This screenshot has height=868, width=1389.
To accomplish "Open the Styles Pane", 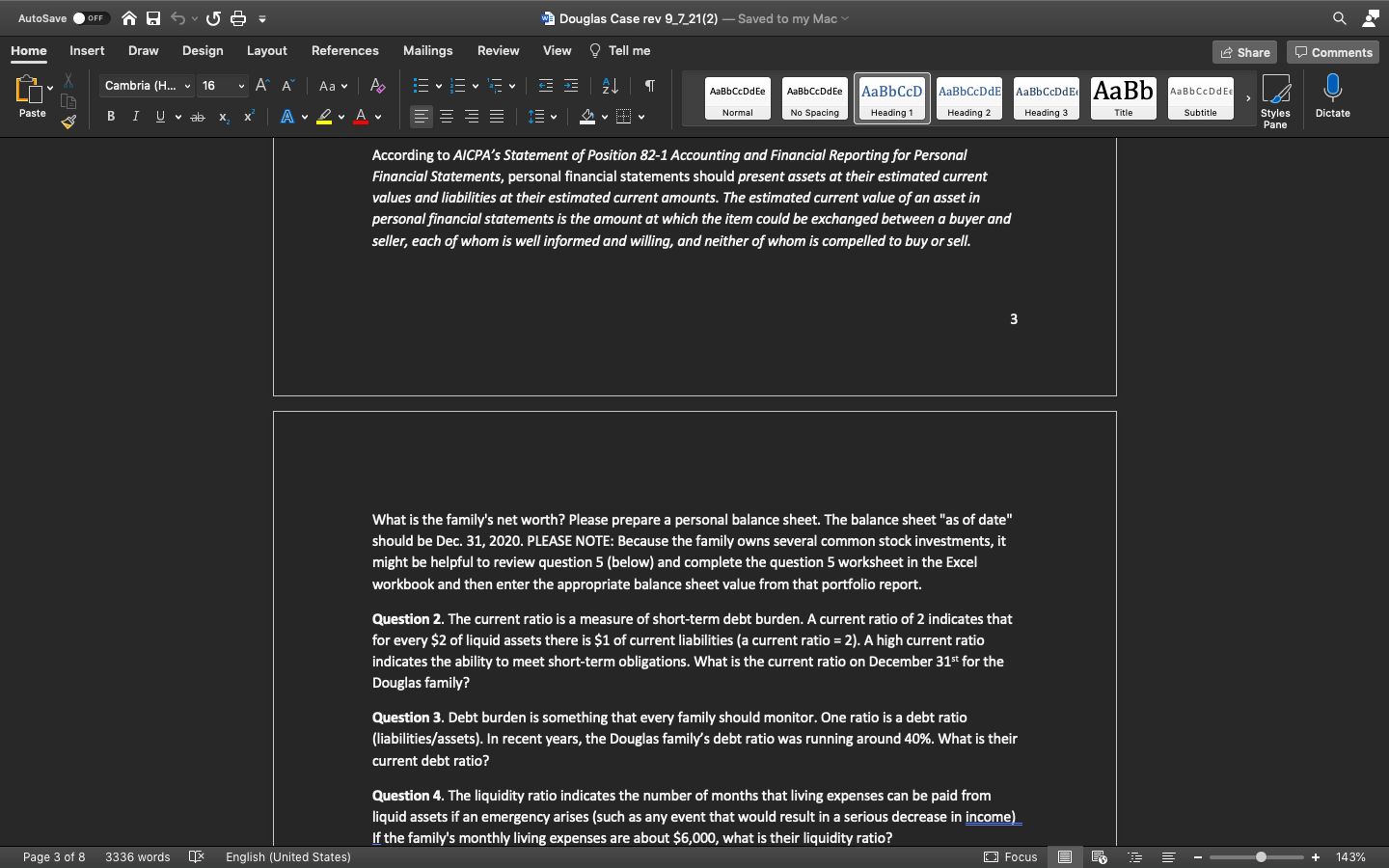I will [x=1275, y=100].
